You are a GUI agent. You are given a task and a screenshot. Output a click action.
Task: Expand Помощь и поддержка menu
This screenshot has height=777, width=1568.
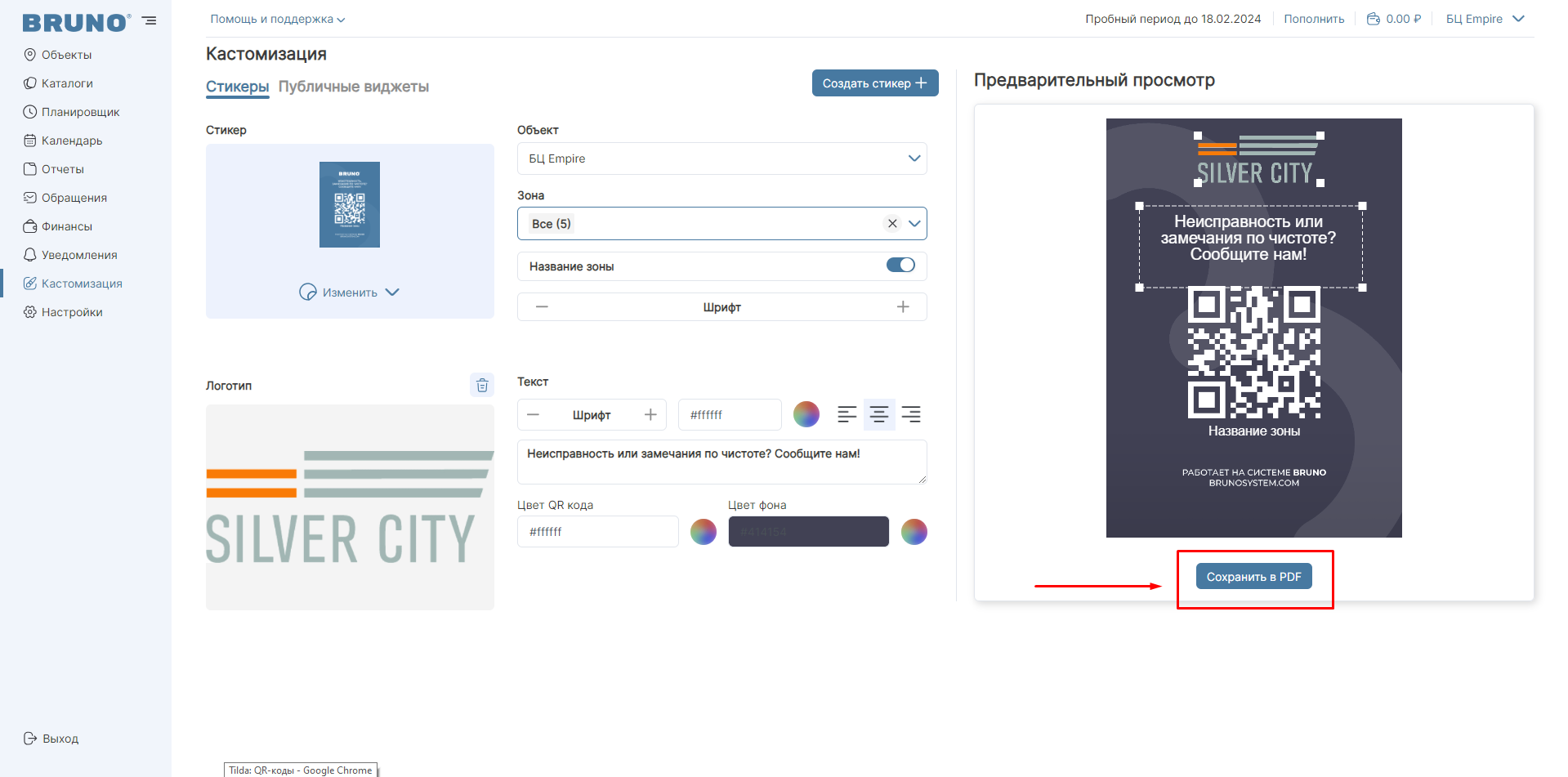(278, 19)
